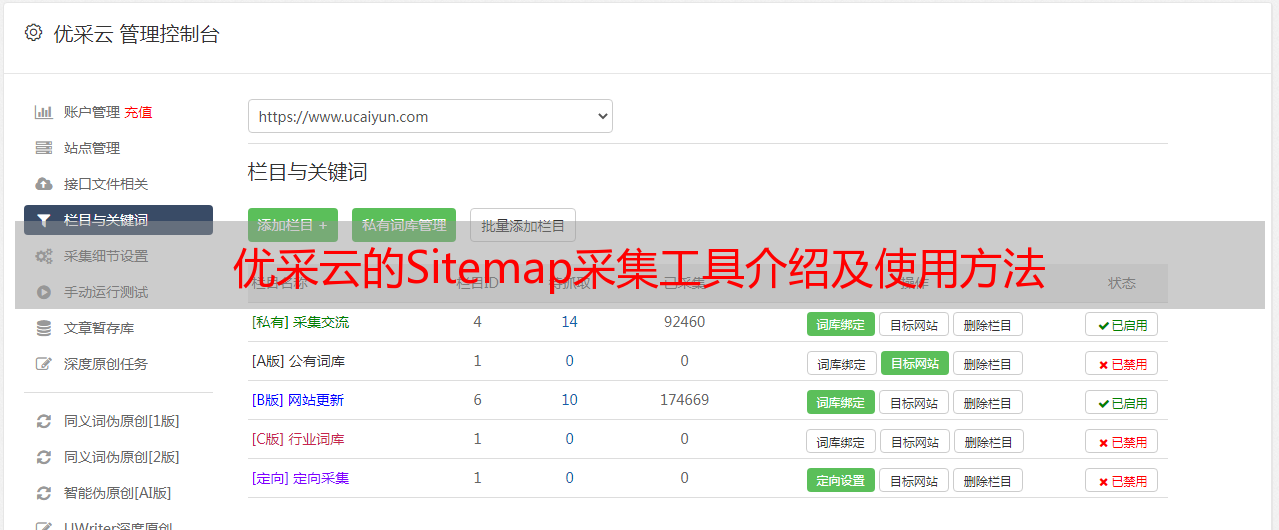The height and width of the screenshot is (530, 1279).
Task: Click the 栏目与关键词 page heading
Action: pos(307,172)
